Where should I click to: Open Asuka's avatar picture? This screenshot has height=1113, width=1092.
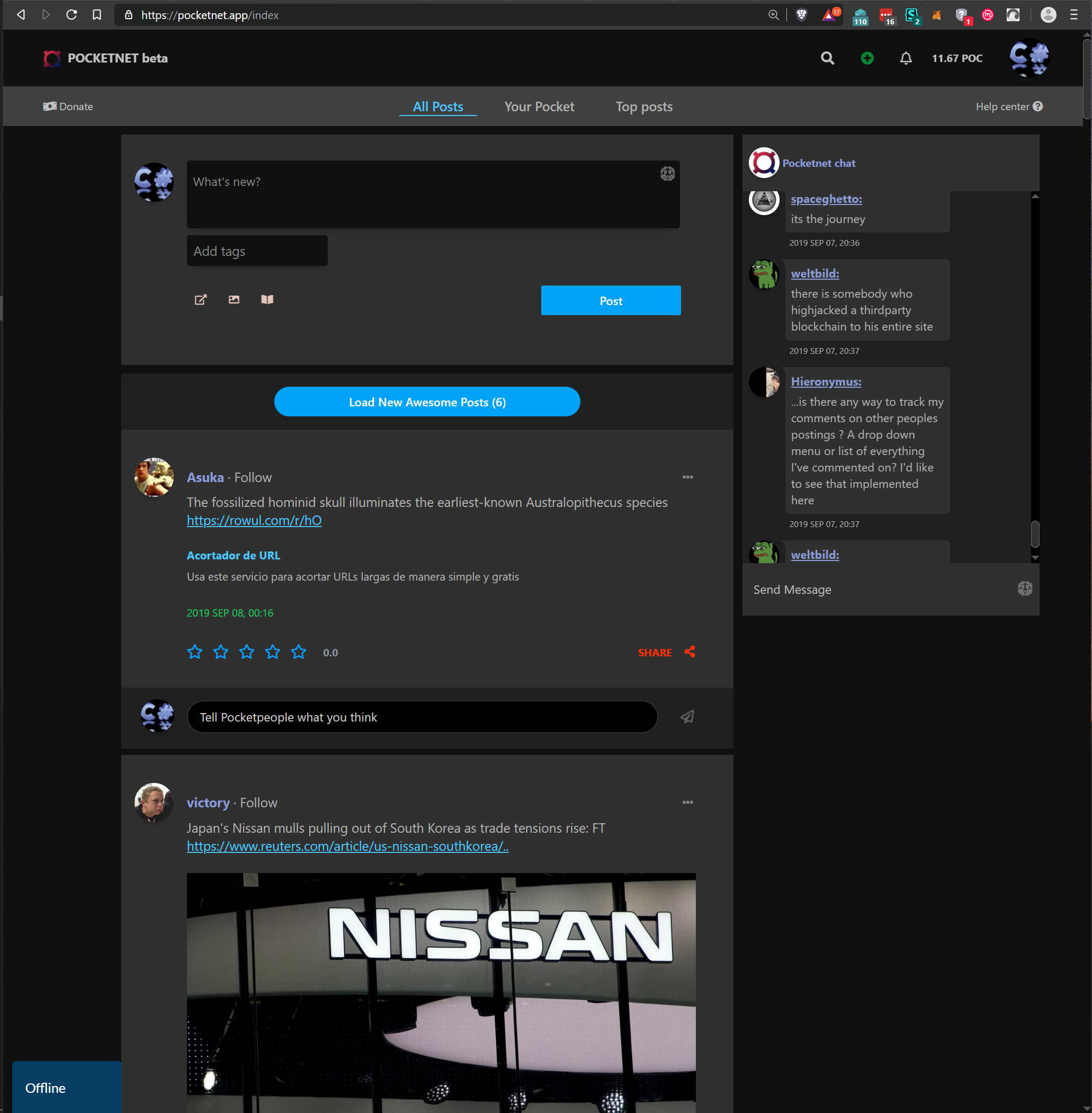(154, 477)
